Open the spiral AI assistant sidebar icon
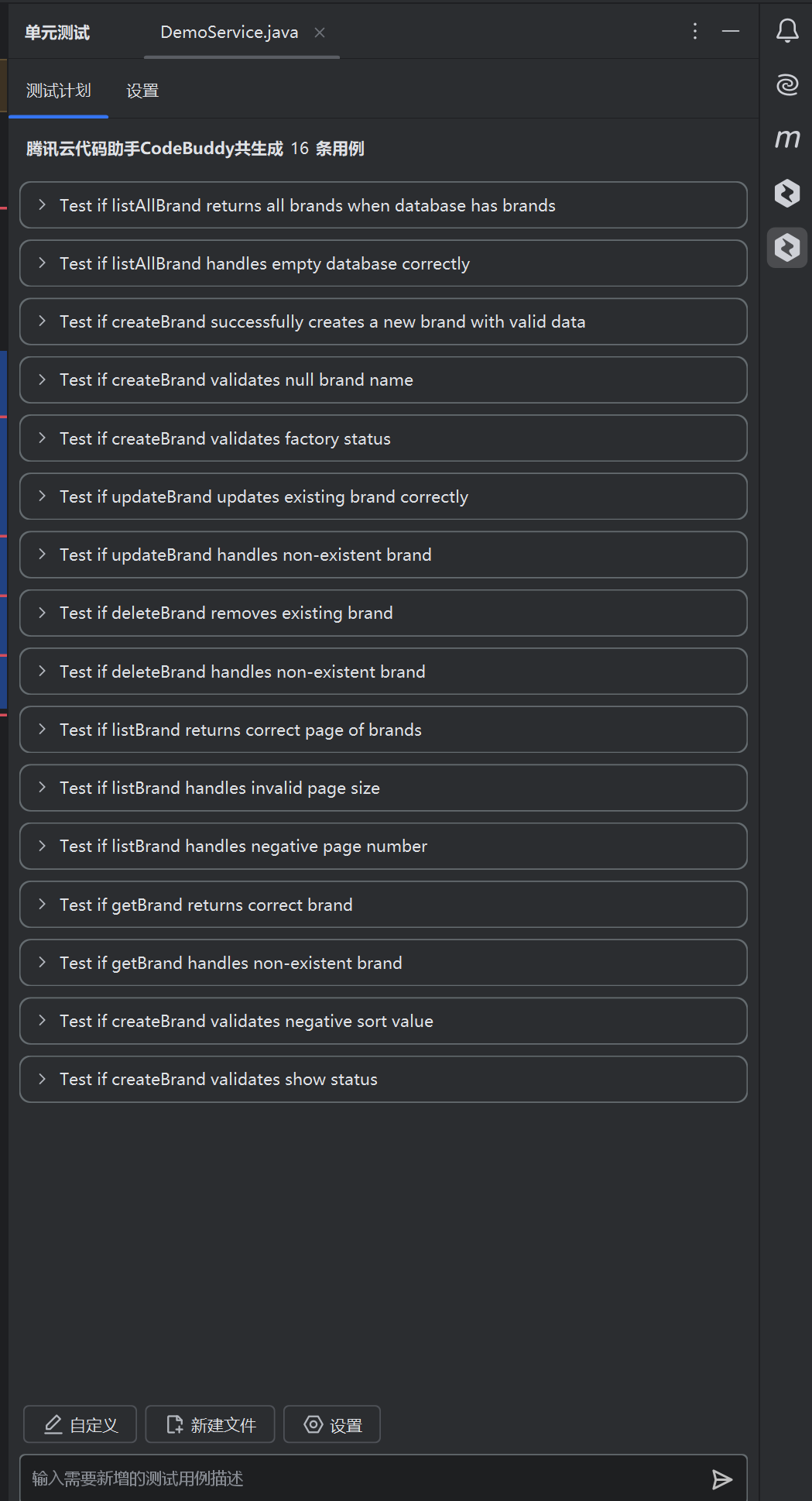812x1501 pixels. point(787,84)
